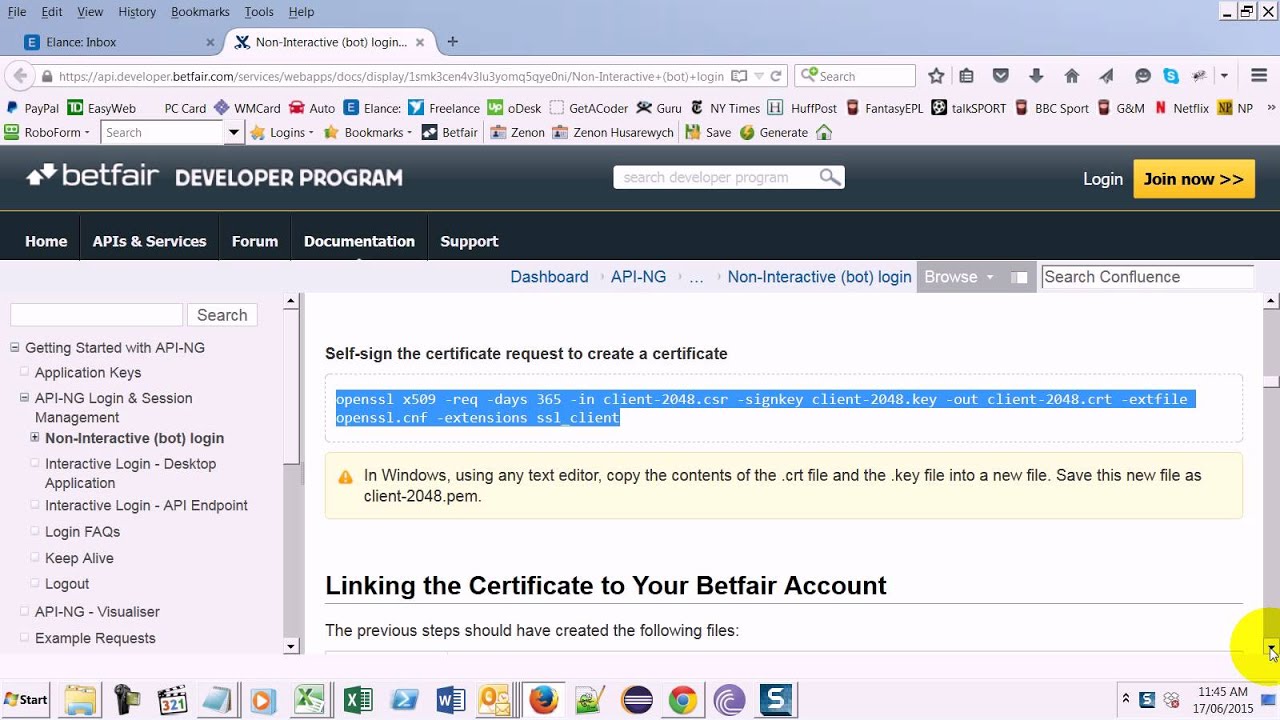Open the downloads arrow icon
This screenshot has width=1280, height=720.
pos(1036,76)
